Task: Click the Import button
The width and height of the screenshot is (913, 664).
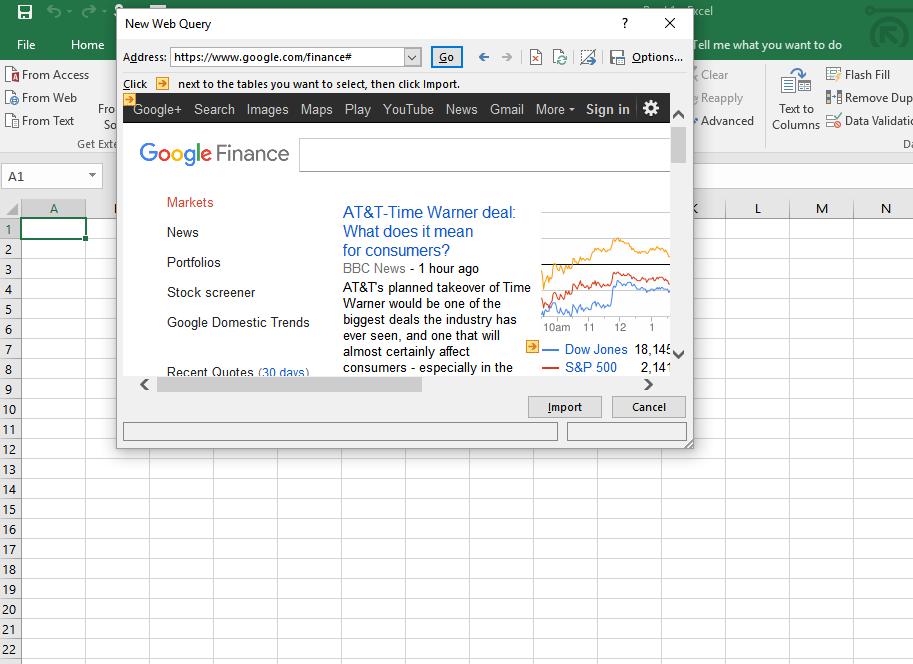Action: [565, 407]
